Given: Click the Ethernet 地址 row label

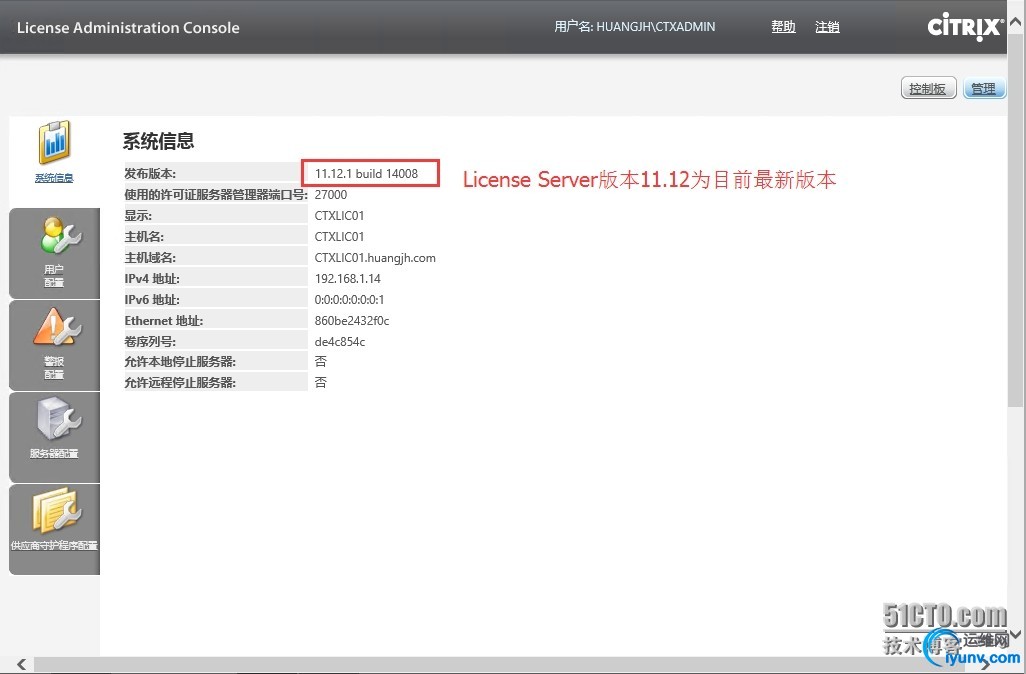Looking at the screenshot, I should (x=164, y=321).
